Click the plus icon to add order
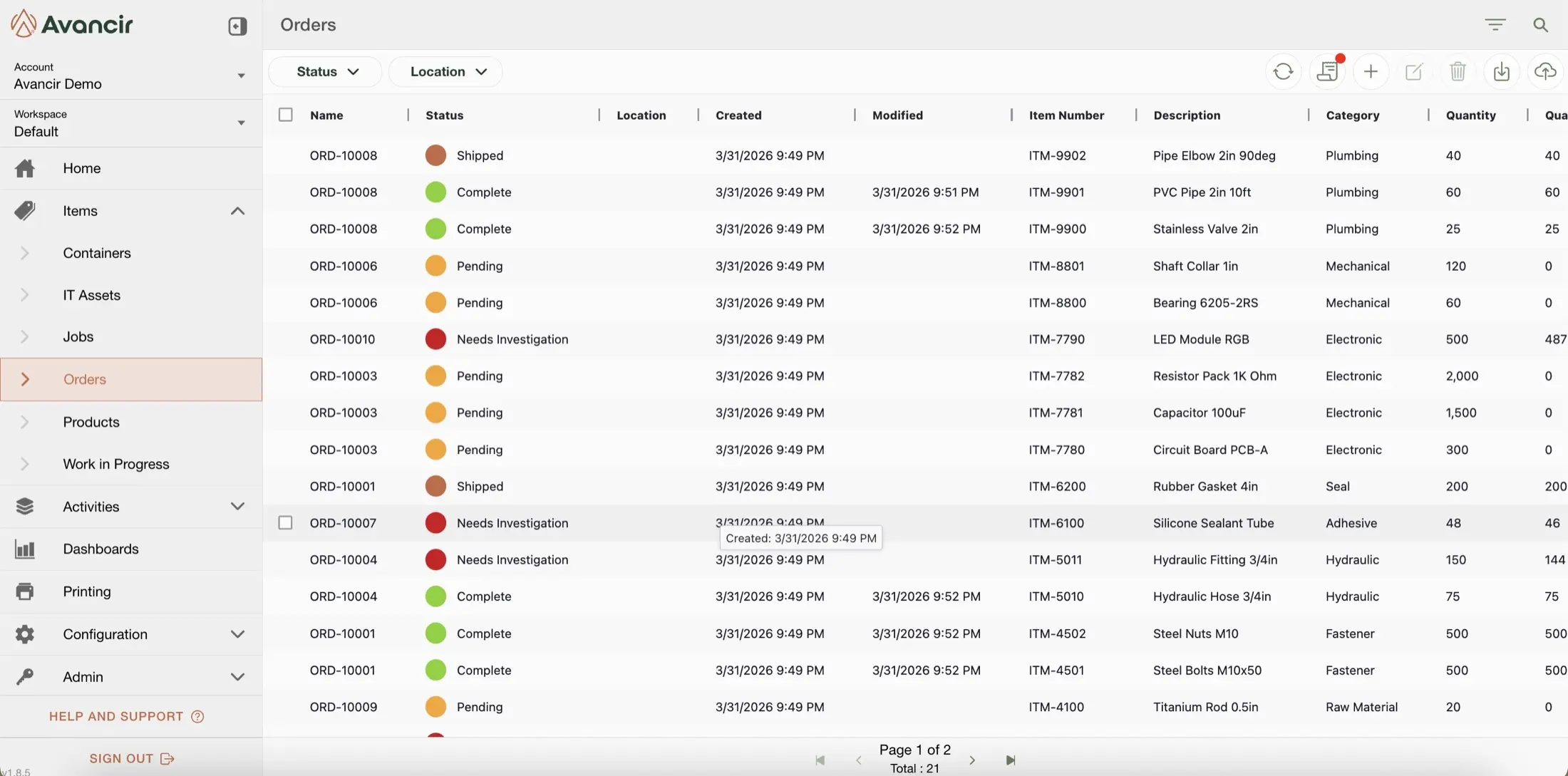This screenshot has width=1568, height=776. pos(1371,71)
